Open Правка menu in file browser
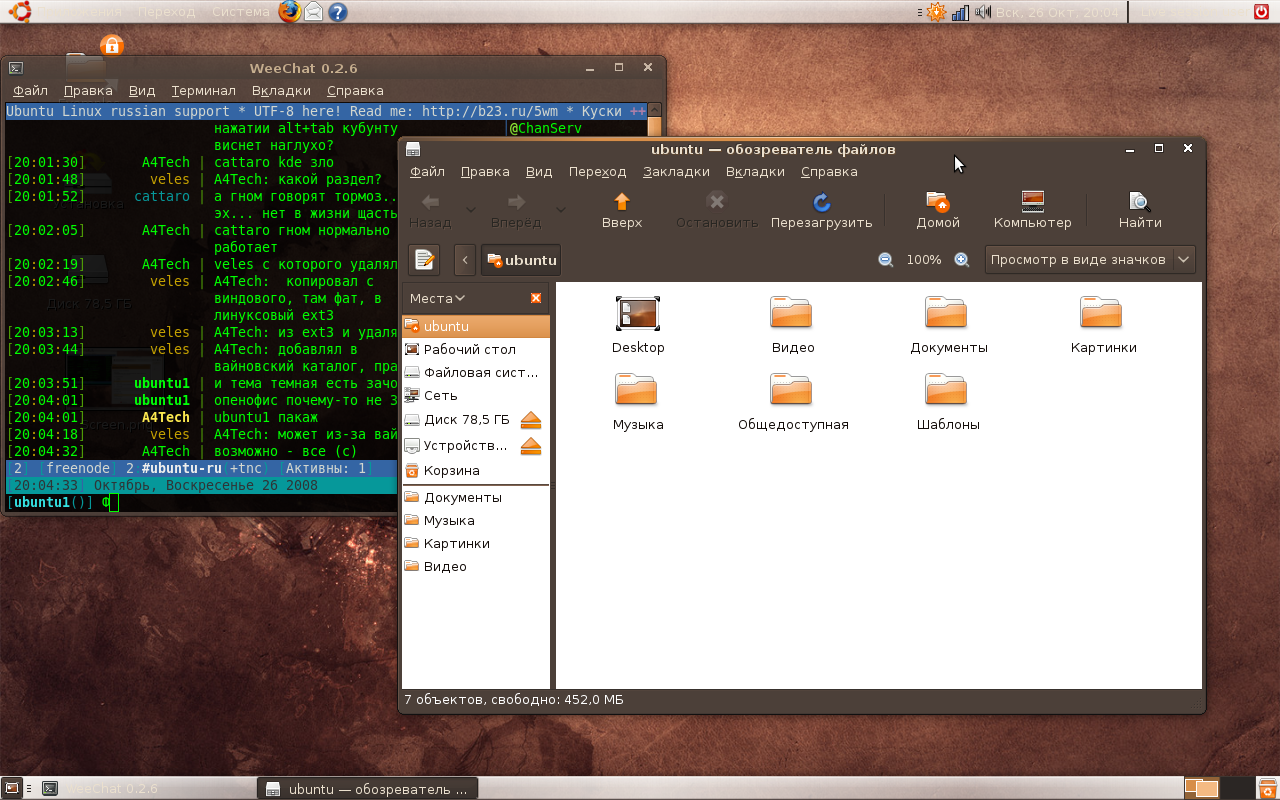Viewport: 1280px width, 800px height. pyautogui.click(x=485, y=172)
